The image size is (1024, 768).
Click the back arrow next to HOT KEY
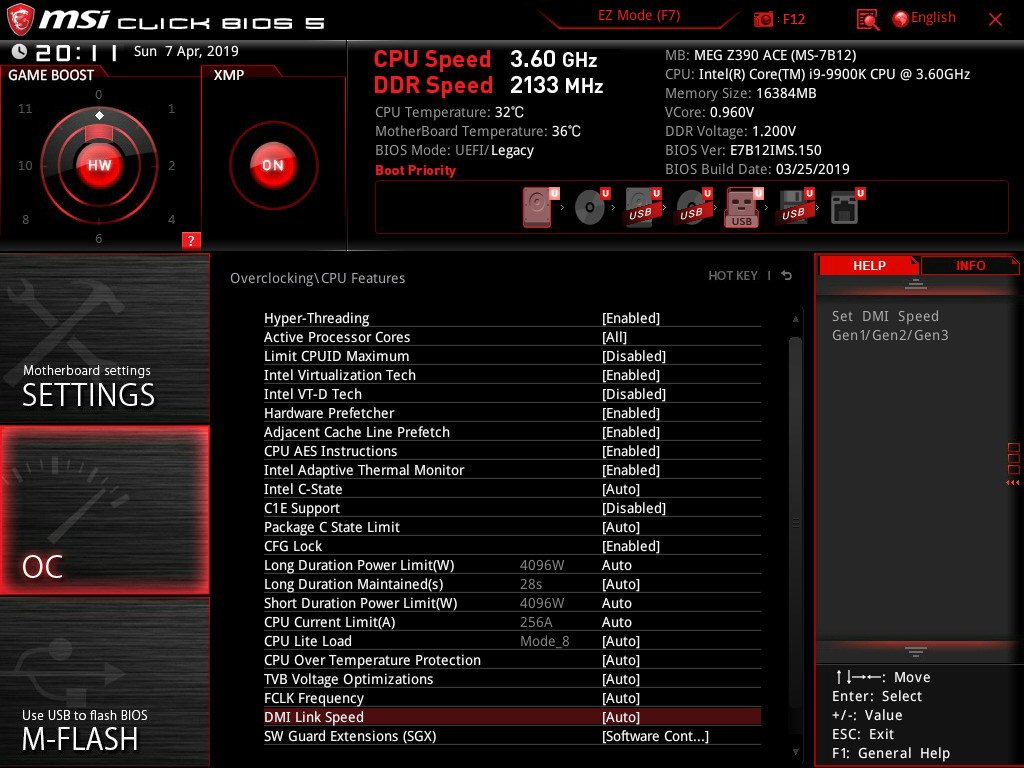[x=787, y=276]
